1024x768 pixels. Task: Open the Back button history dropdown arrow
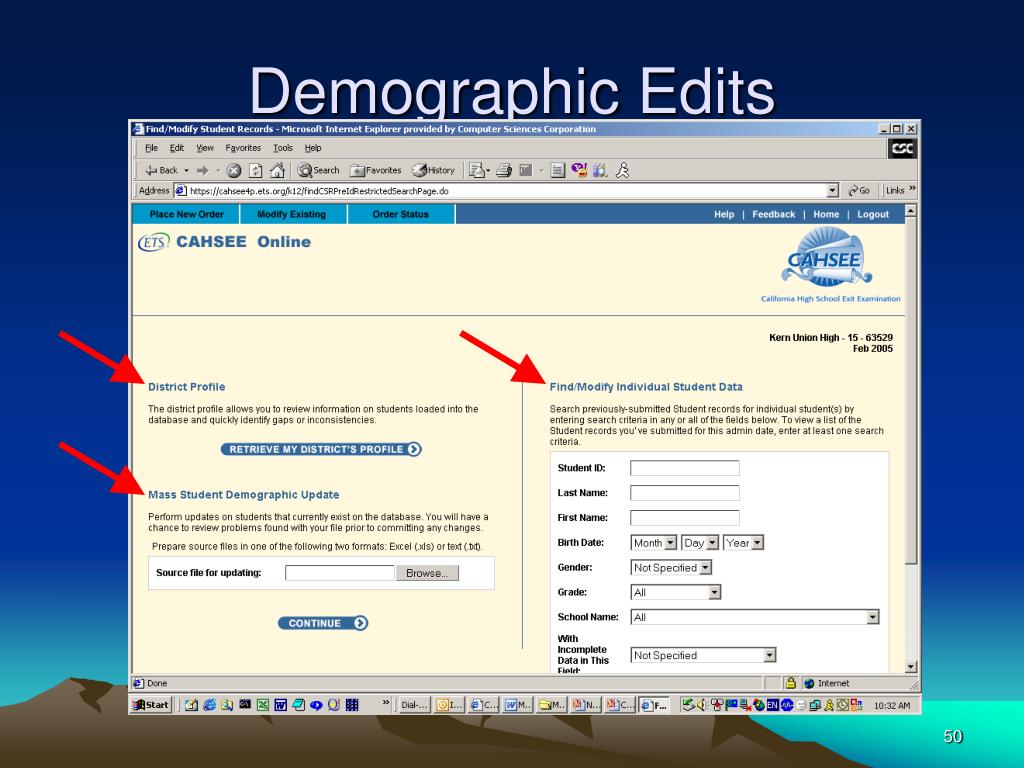click(186, 170)
